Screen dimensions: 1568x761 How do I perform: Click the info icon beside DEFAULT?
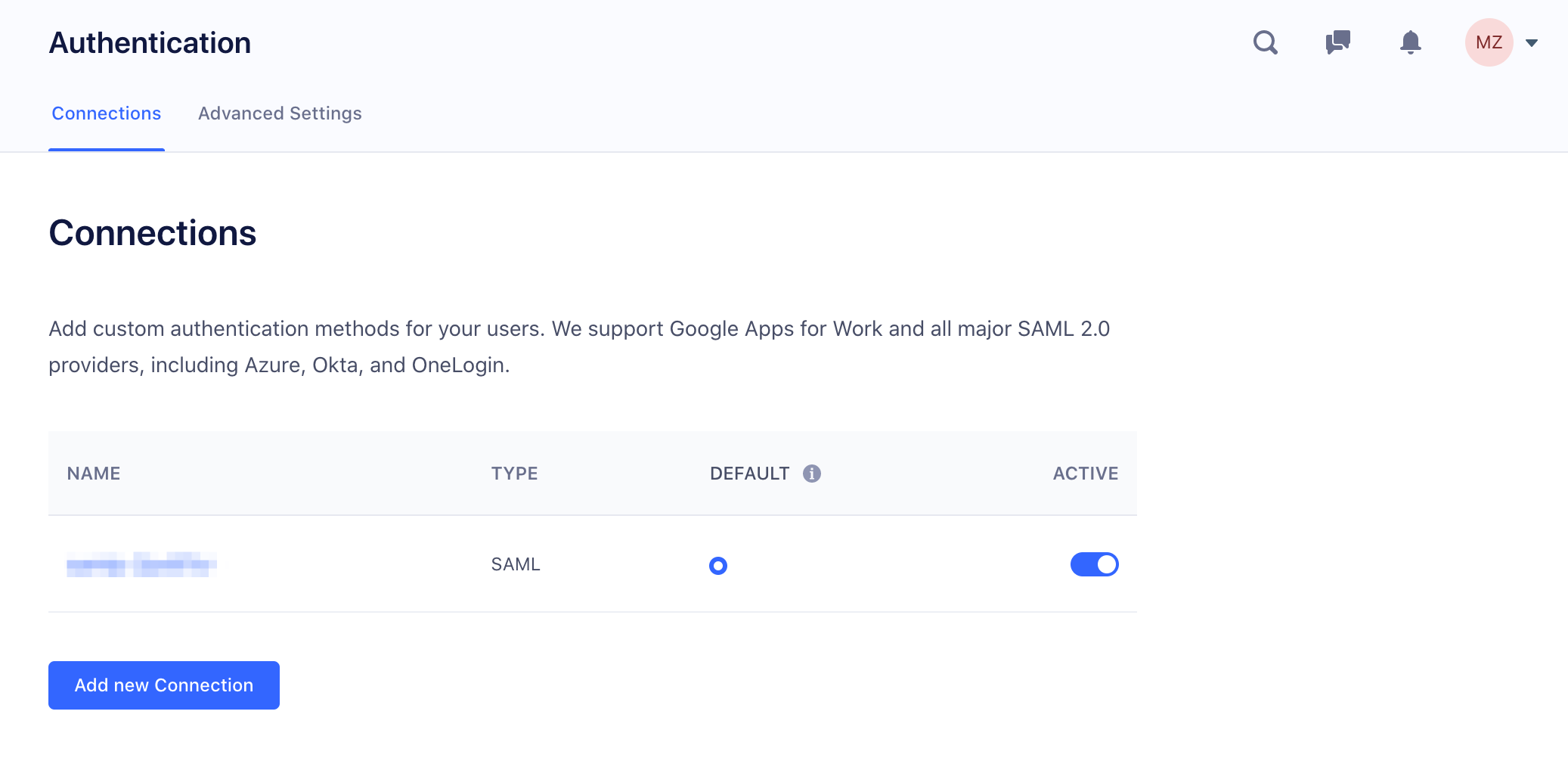pyautogui.click(x=812, y=474)
